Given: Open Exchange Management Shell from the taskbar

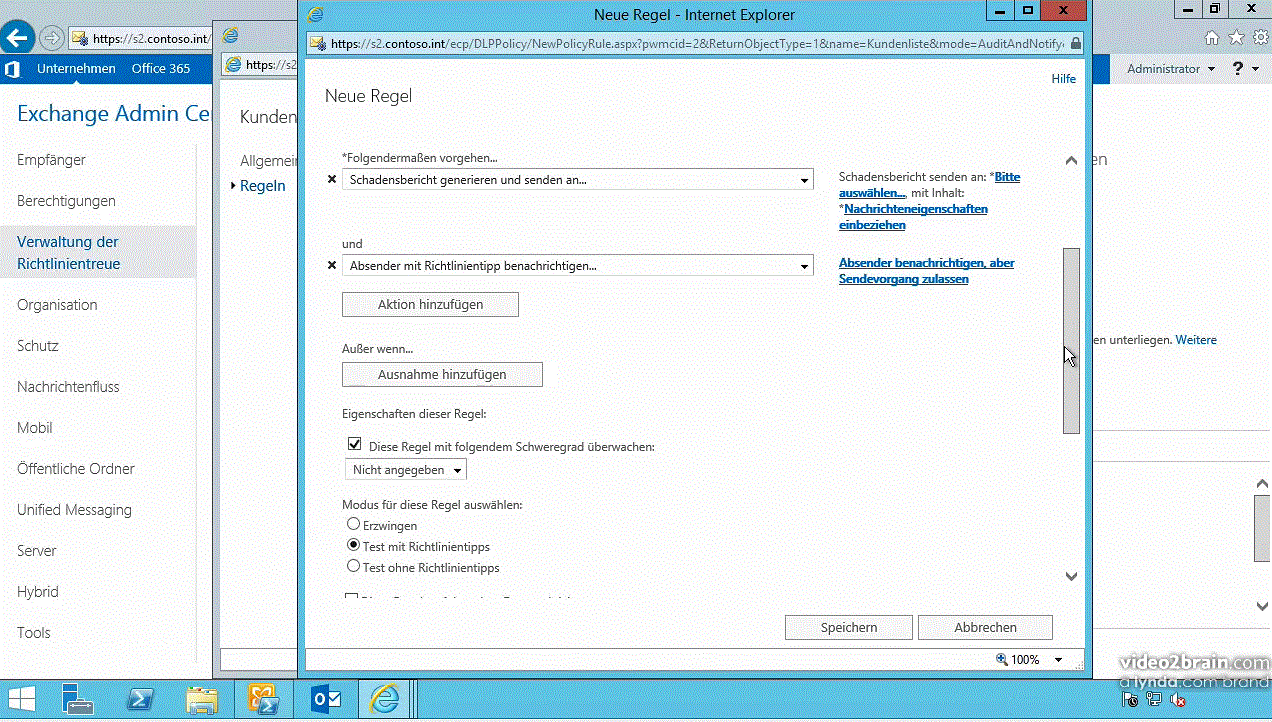Looking at the screenshot, I should (x=263, y=698).
